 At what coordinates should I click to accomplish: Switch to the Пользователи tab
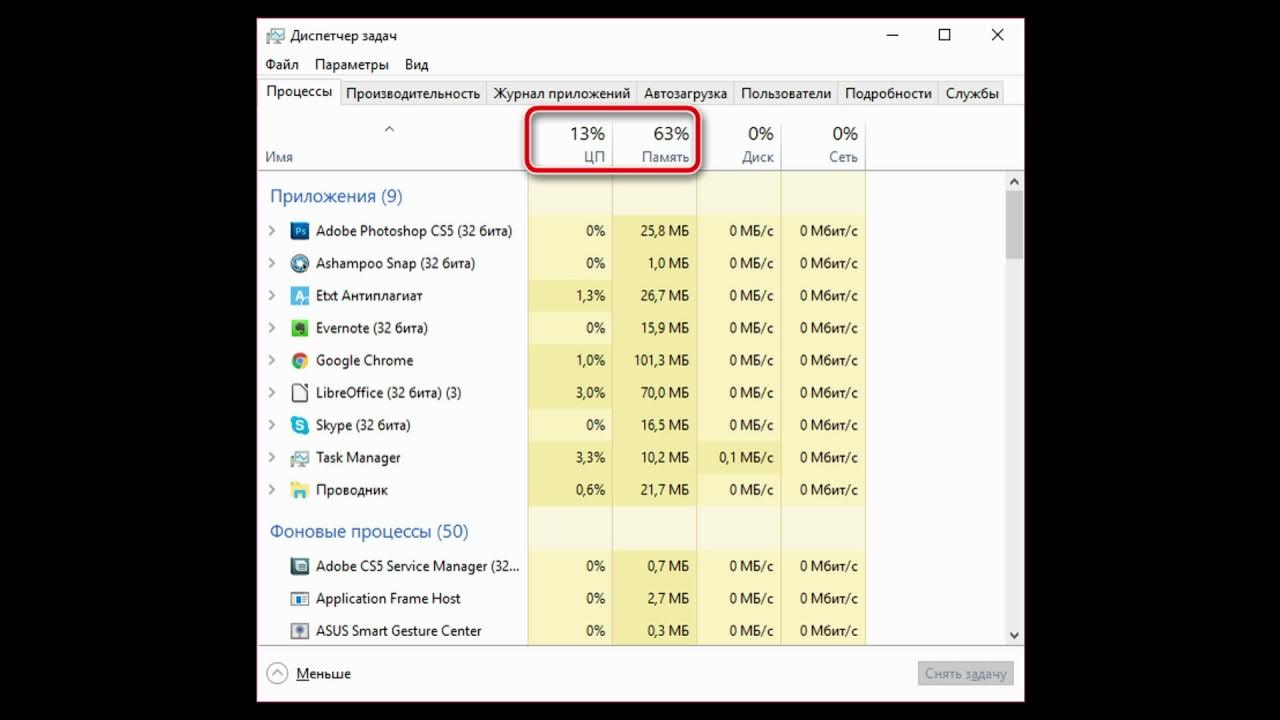point(786,93)
